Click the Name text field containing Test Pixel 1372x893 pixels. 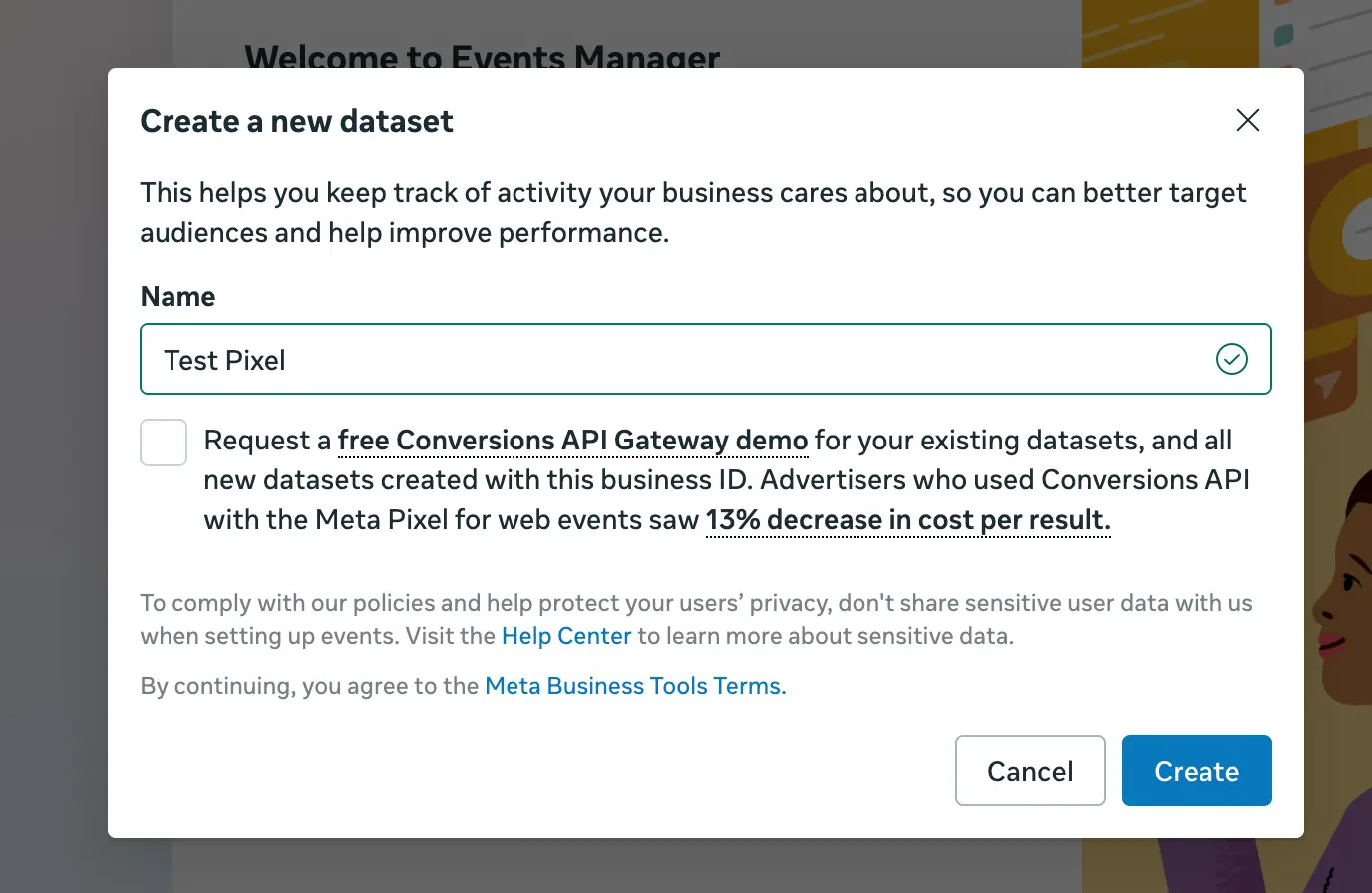pos(678,359)
